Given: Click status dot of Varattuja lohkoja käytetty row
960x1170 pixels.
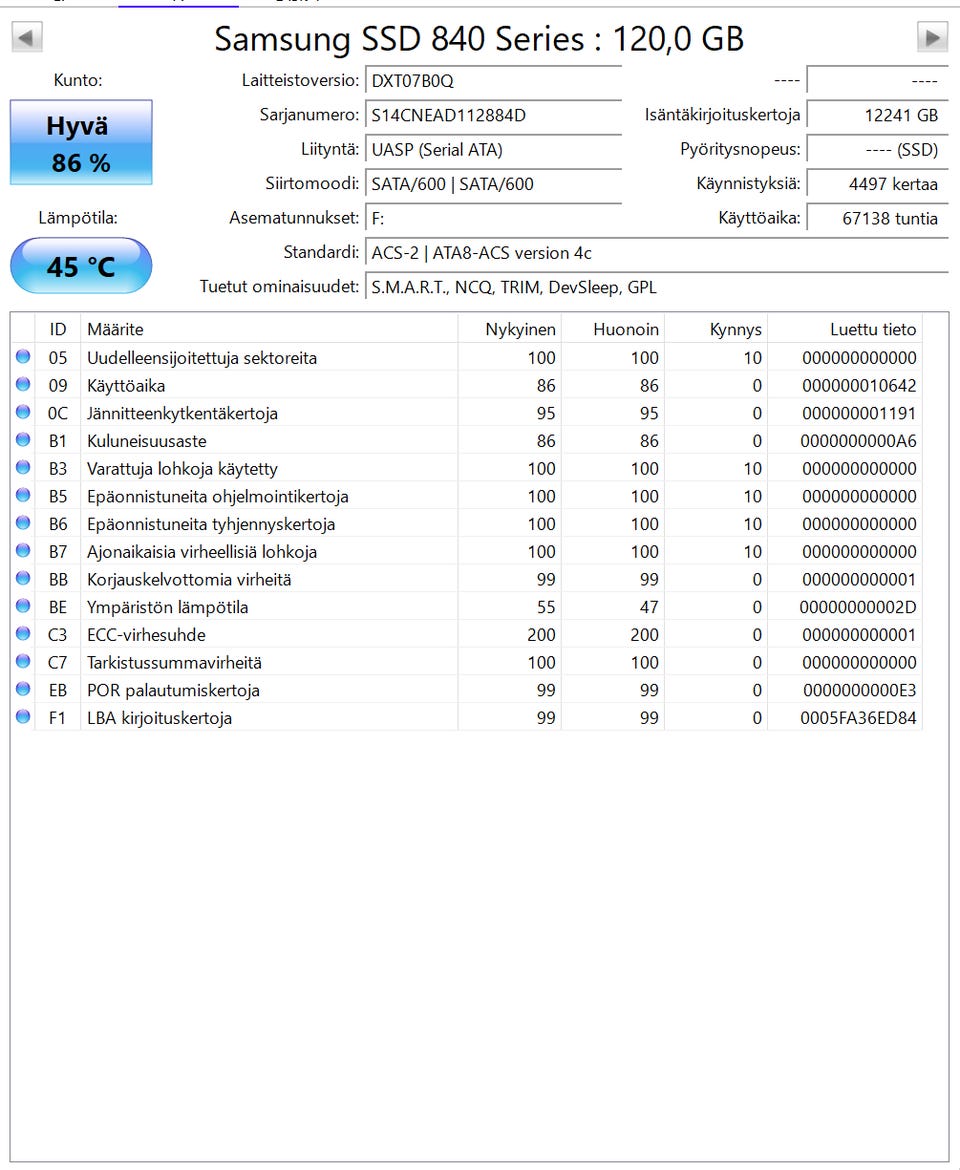Looking at the screenshot, I should [x=23, y=467].
